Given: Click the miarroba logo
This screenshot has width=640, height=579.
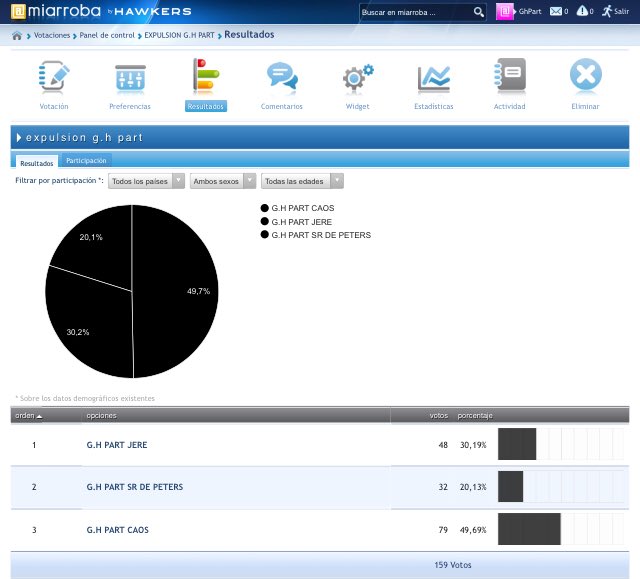Looking at the screenshot, I should 56,11.
